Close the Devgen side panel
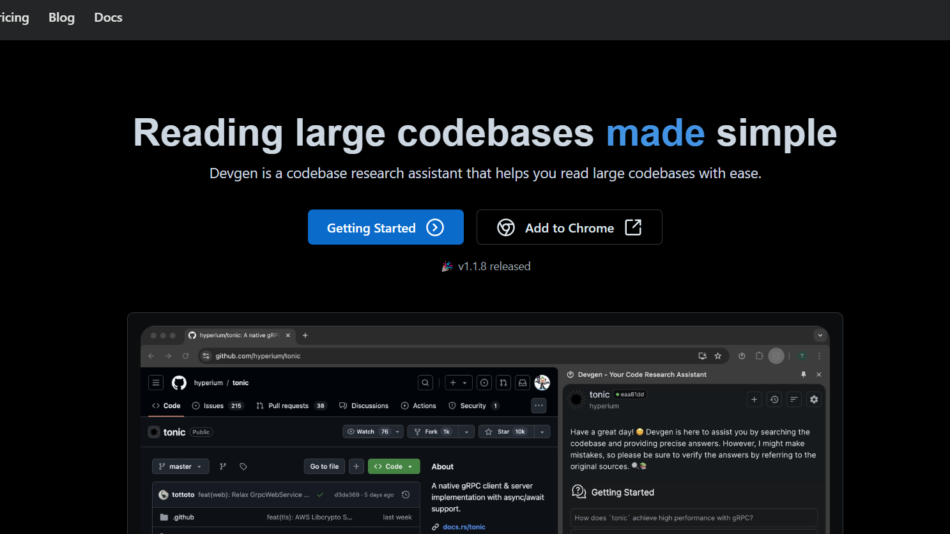The width and height of the screenshot is (950, 534). (819, 375)
